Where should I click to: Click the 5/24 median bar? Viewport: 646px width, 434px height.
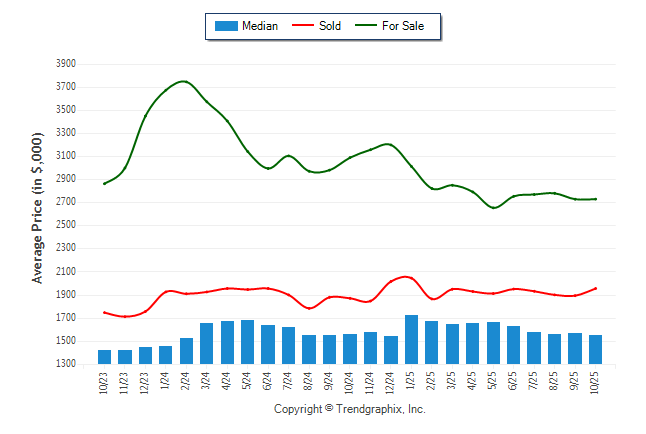point(247,342)
